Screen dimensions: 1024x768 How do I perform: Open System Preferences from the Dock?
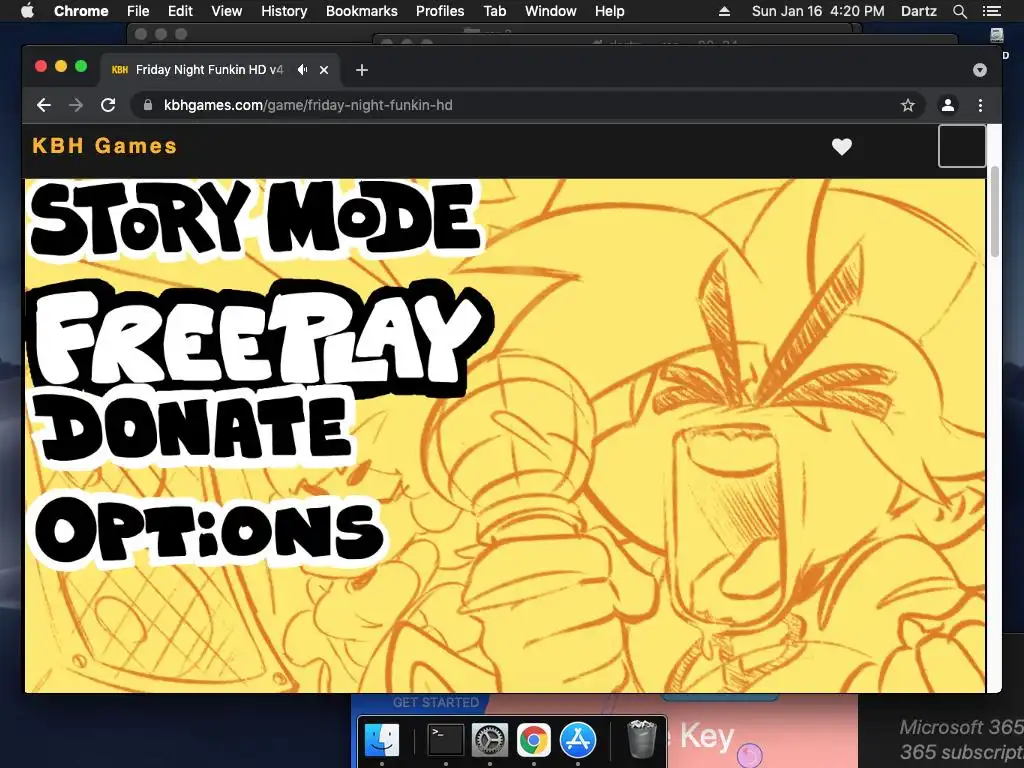coord(490,740)
